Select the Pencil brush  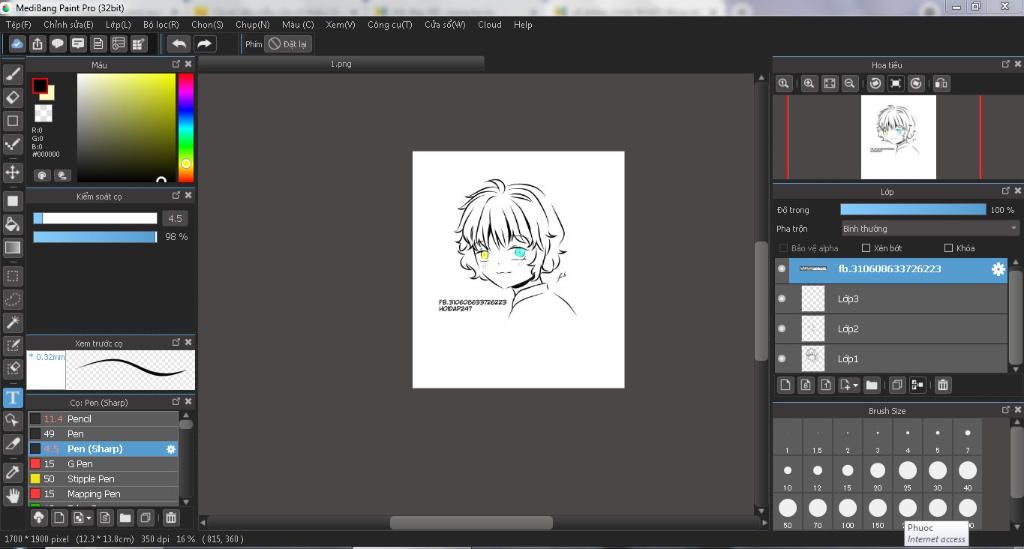tap(103, 419)
